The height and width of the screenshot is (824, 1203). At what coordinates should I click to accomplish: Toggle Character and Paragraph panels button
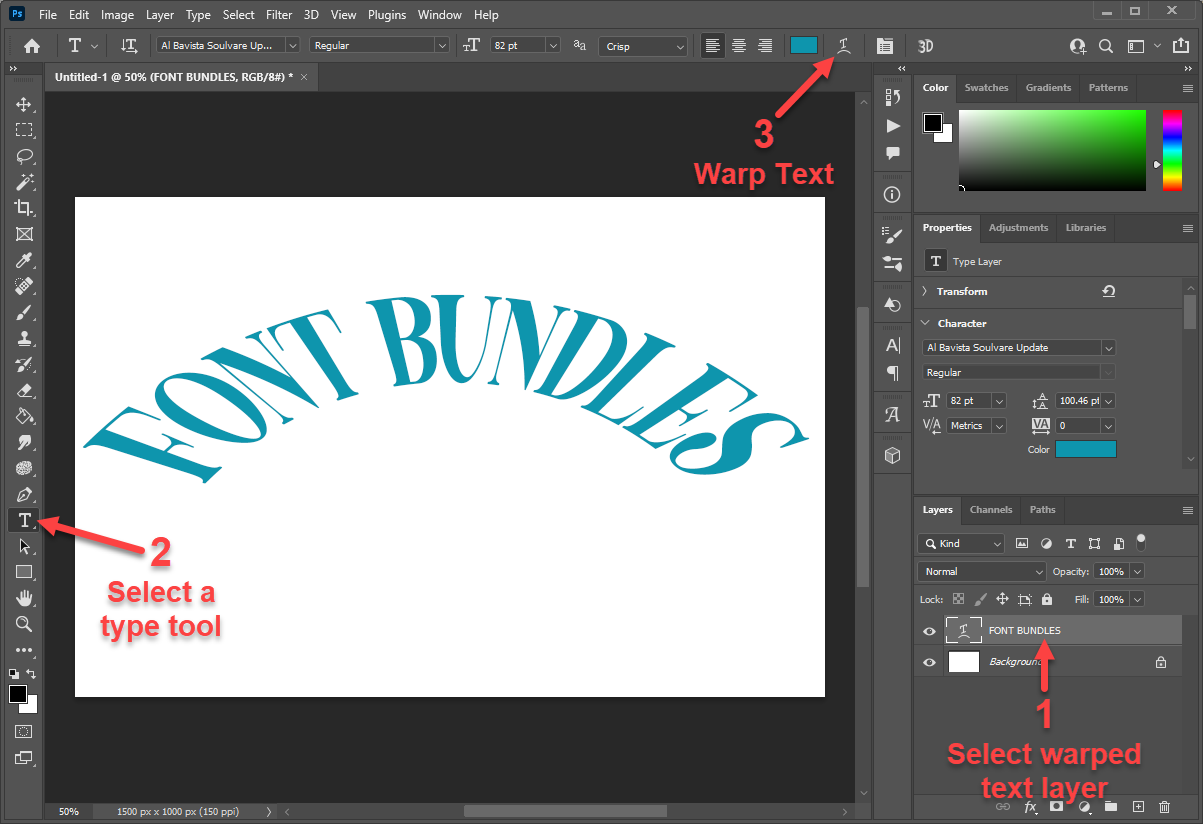[x=884, y=45]
